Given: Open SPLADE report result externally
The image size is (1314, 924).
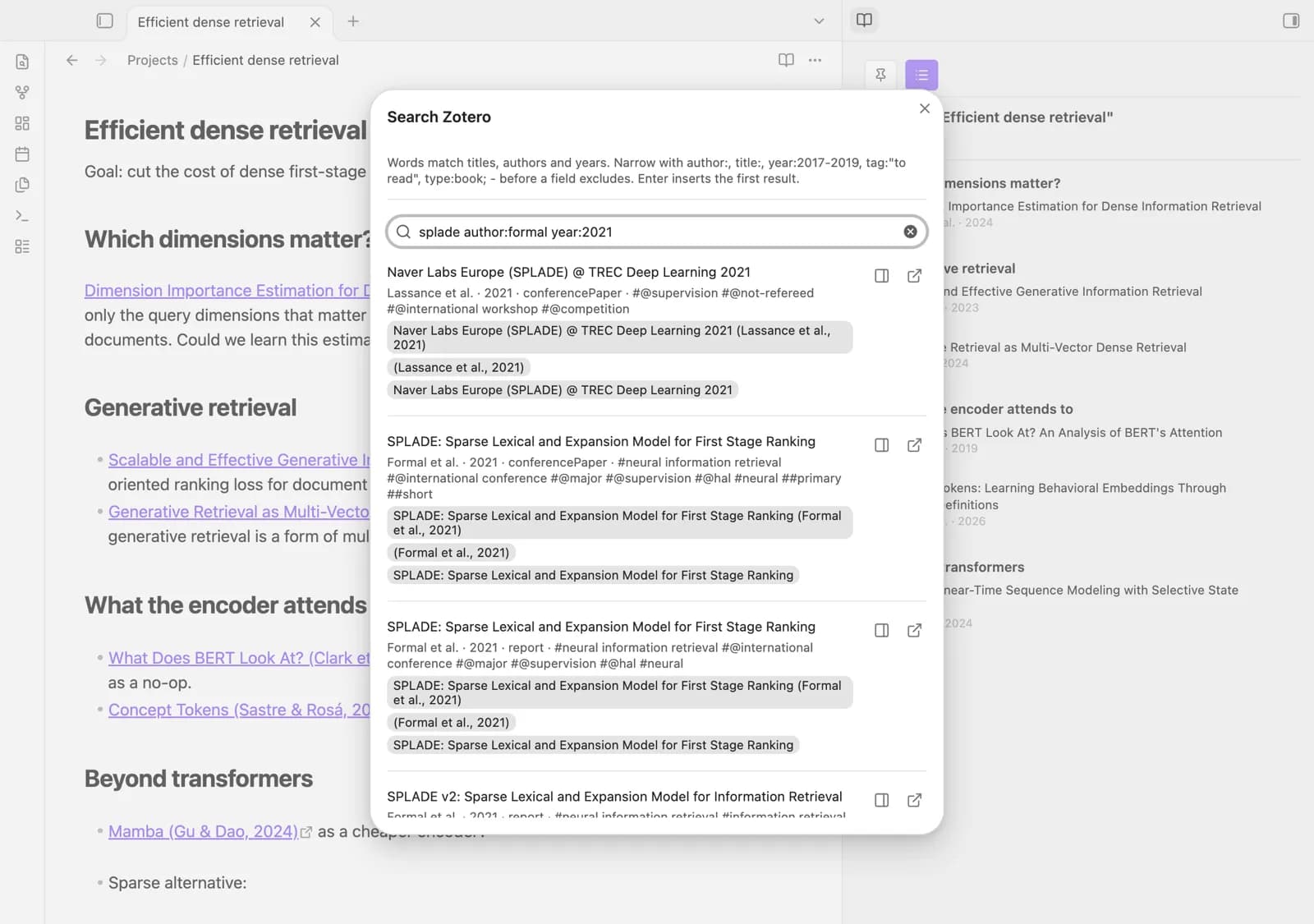Looking at the screenshot, I should click(914, 631).
